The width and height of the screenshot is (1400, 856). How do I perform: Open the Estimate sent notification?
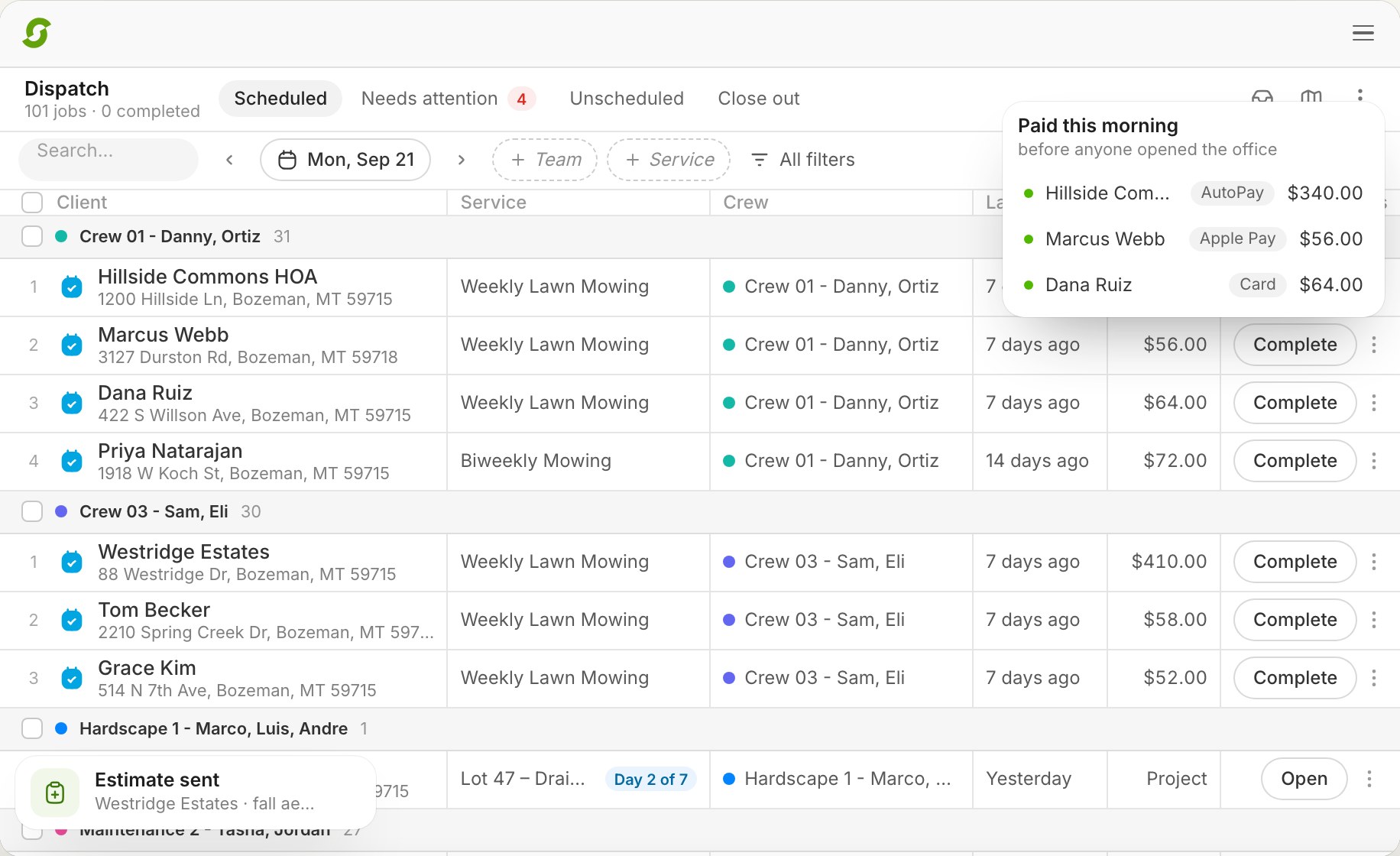tap(196, 792)
